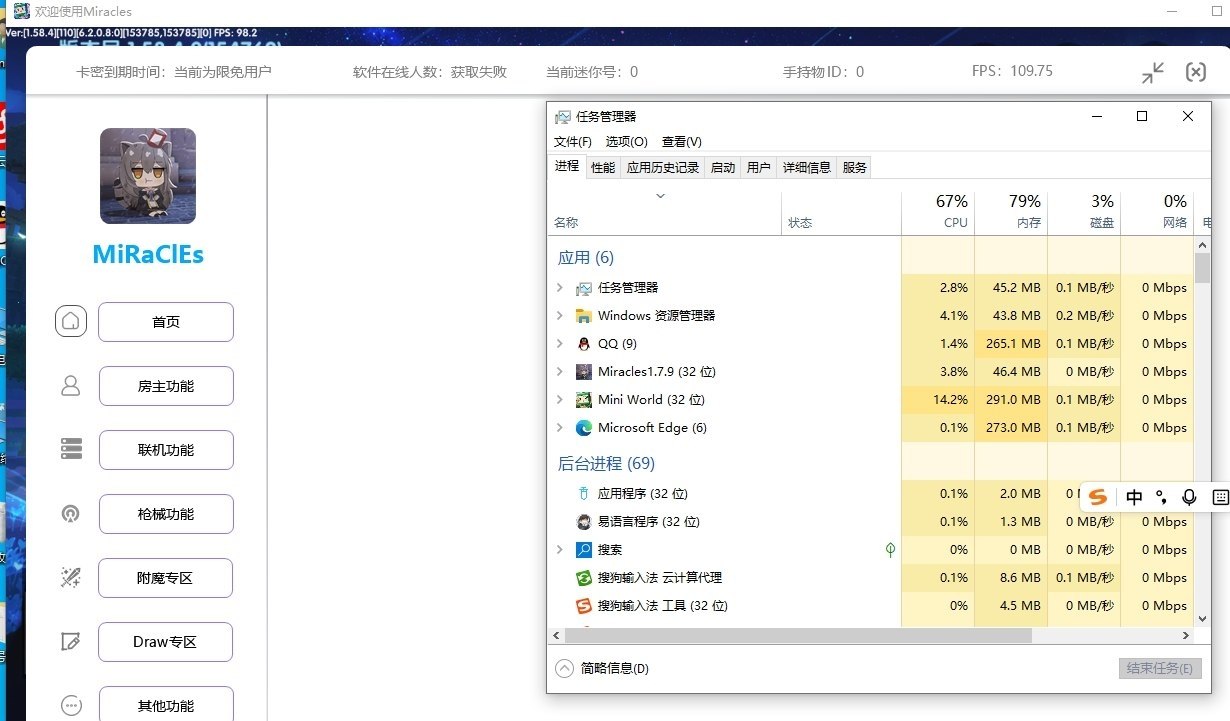Expand the Windows 资源管理器 row

coord(559,316)
